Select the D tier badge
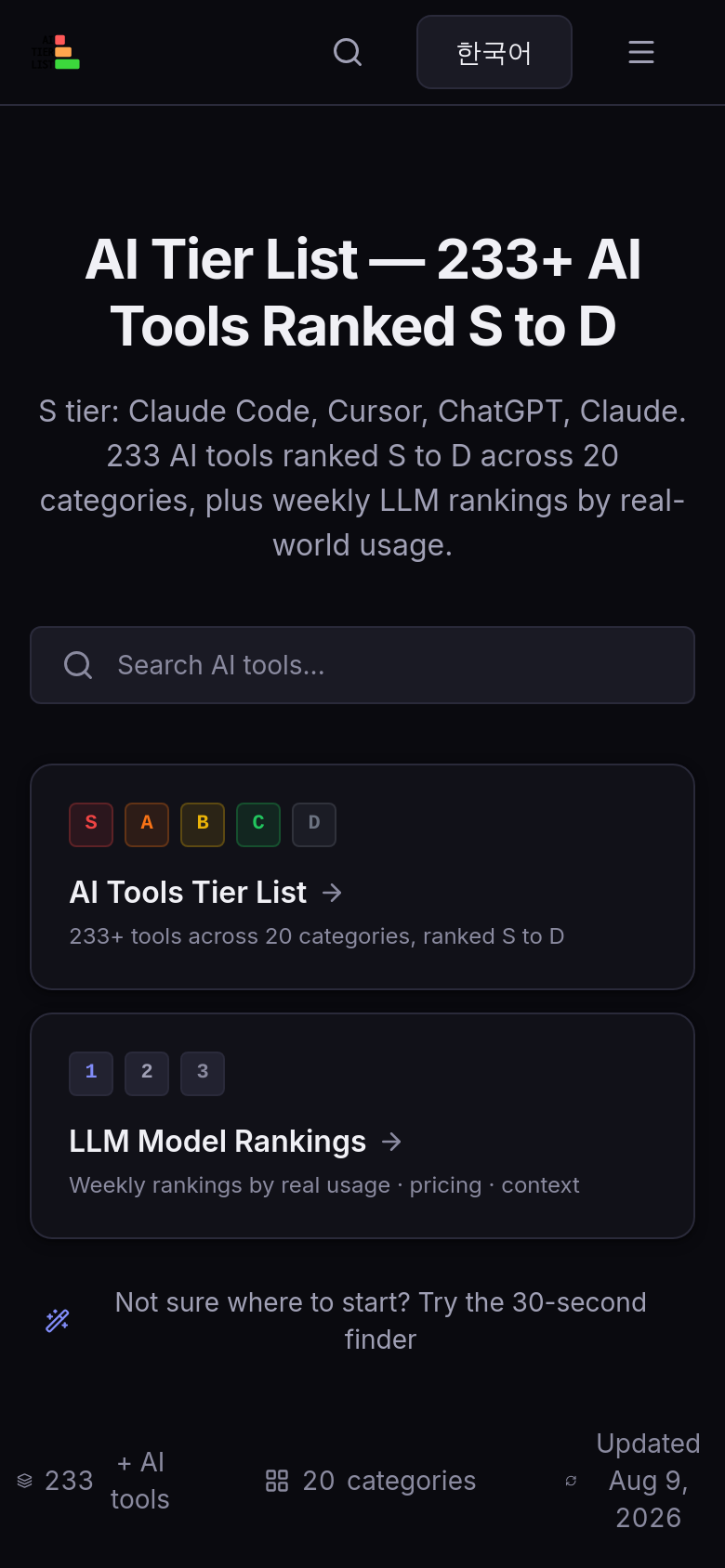The height and width of the screenshot is (1568, 725). pos(314,825)
